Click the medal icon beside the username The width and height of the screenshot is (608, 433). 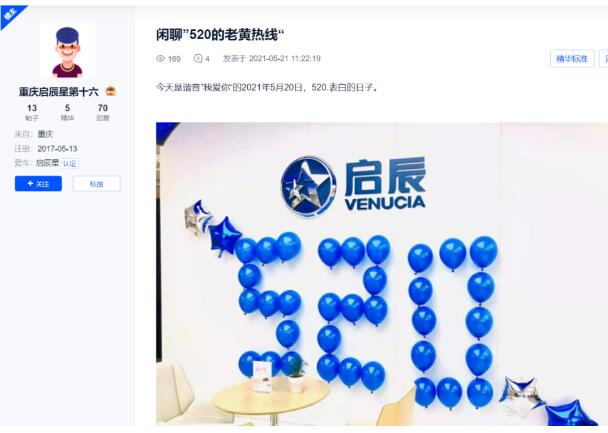(x=111, y=91)
